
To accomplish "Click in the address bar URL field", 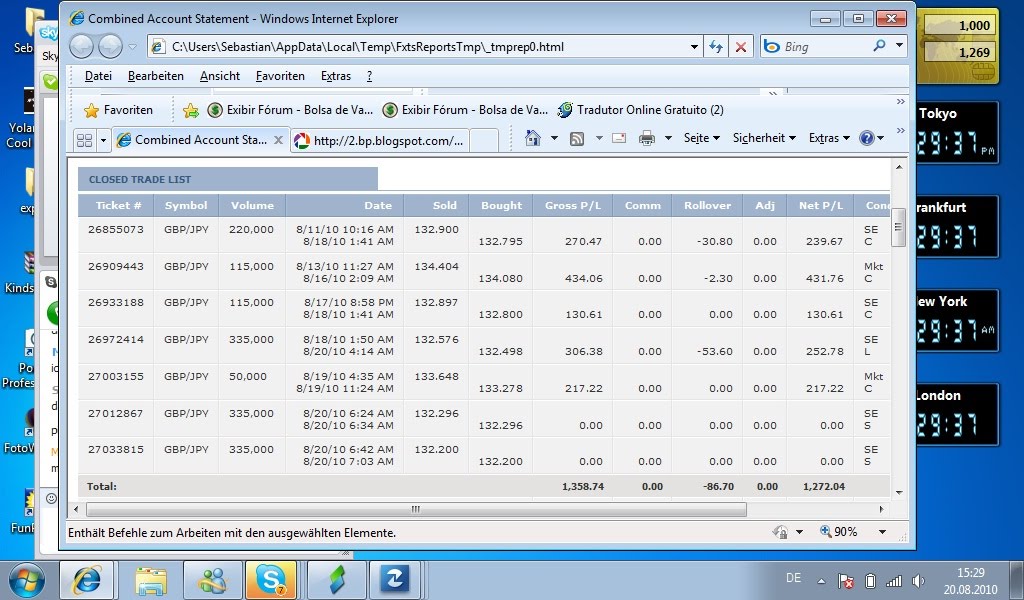I will tap(418, 47).
